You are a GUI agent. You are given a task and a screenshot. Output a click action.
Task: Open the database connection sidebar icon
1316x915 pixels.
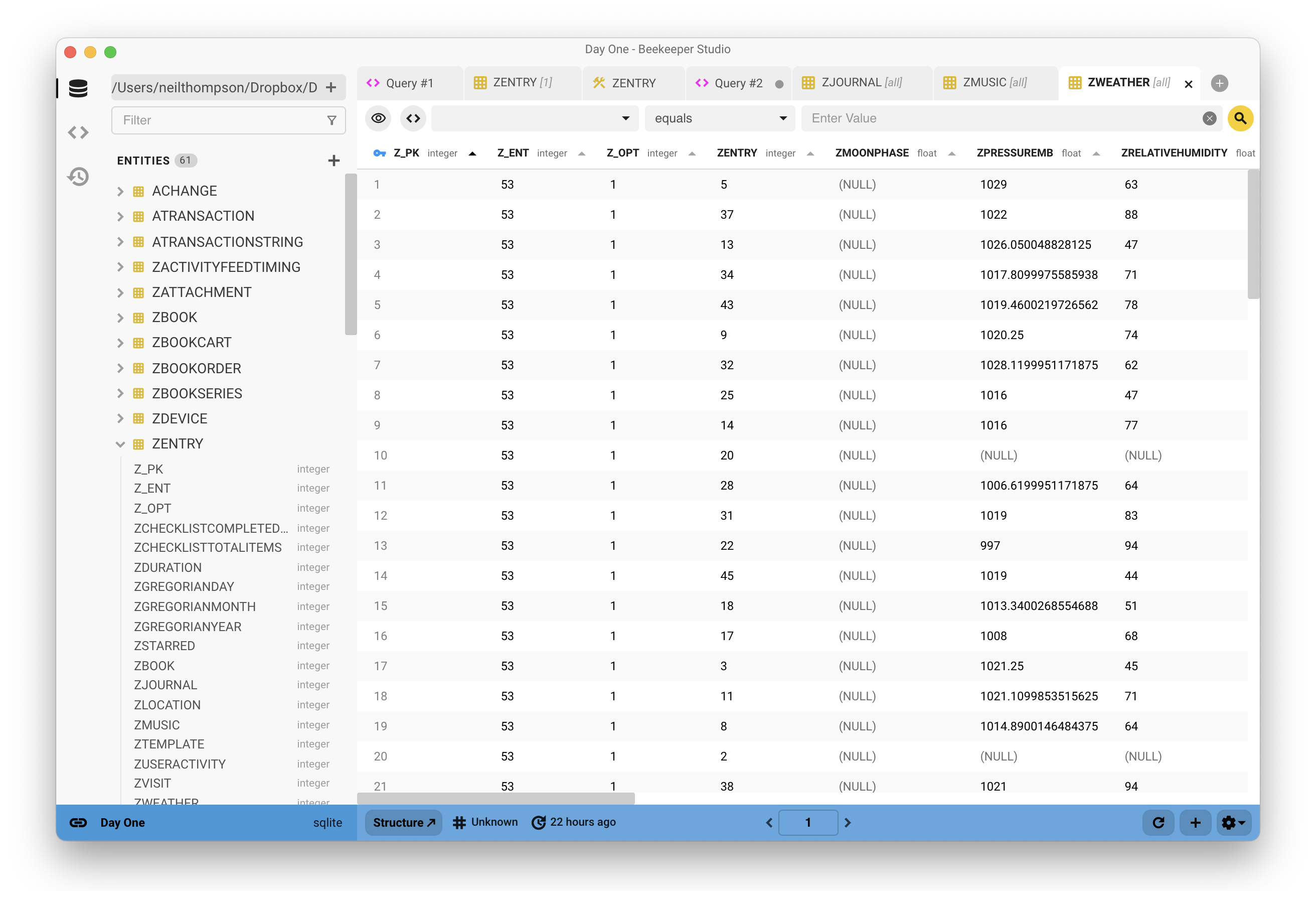pos(78,88)
